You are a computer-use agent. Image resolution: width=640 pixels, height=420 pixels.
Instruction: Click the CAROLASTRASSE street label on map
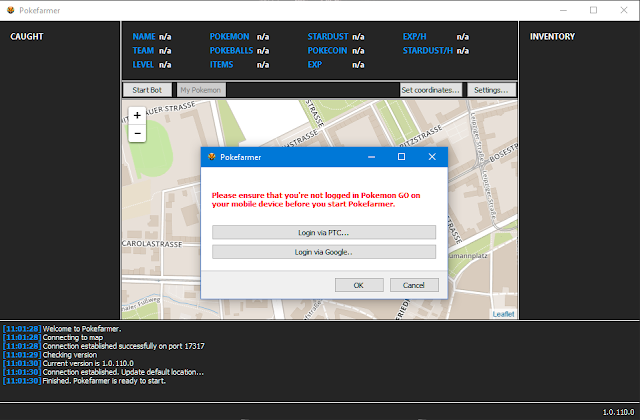[152, 244]
